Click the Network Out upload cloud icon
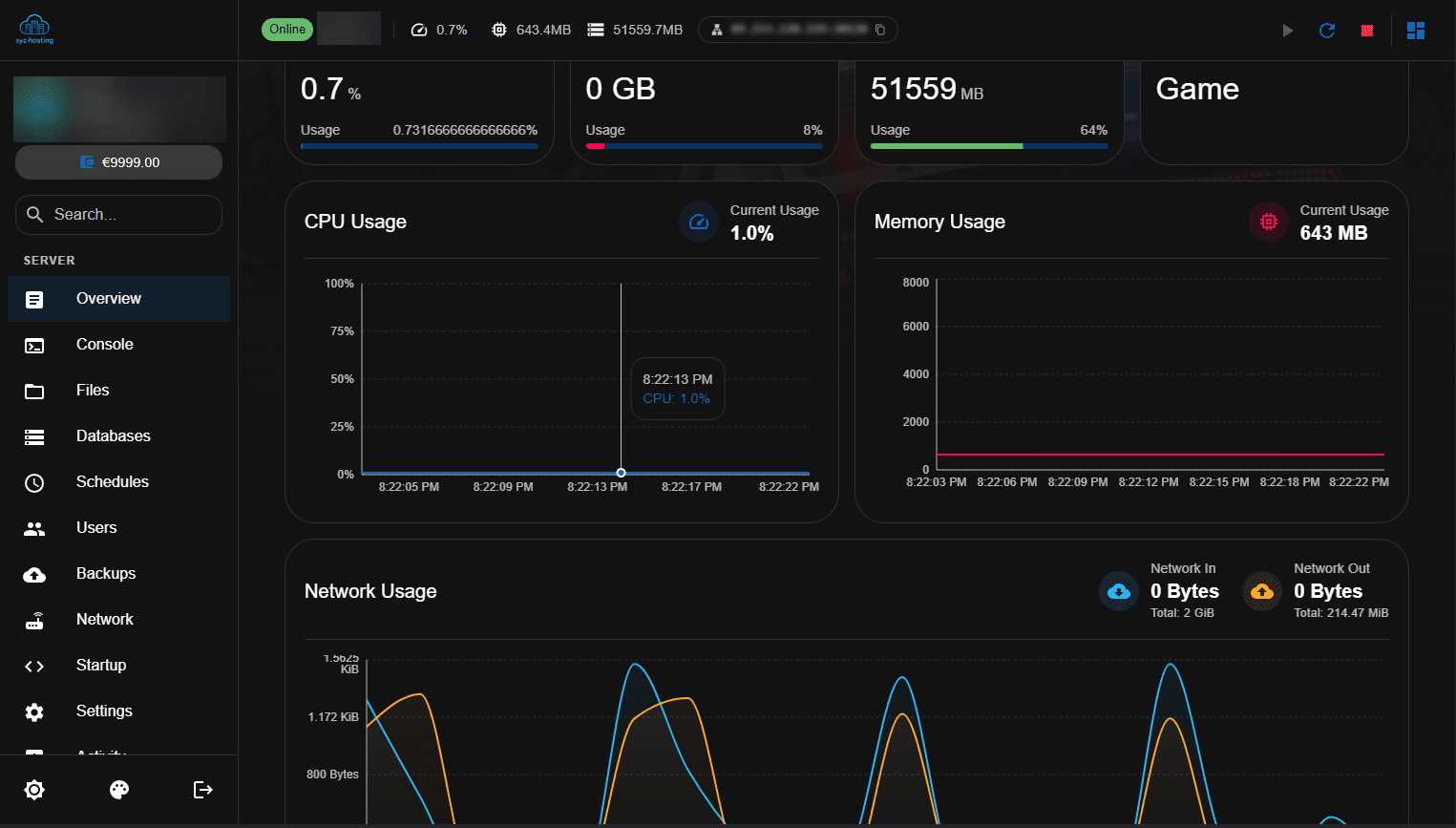The height and width of the screenshot is (828, 1456). (x=1262, y=592)
